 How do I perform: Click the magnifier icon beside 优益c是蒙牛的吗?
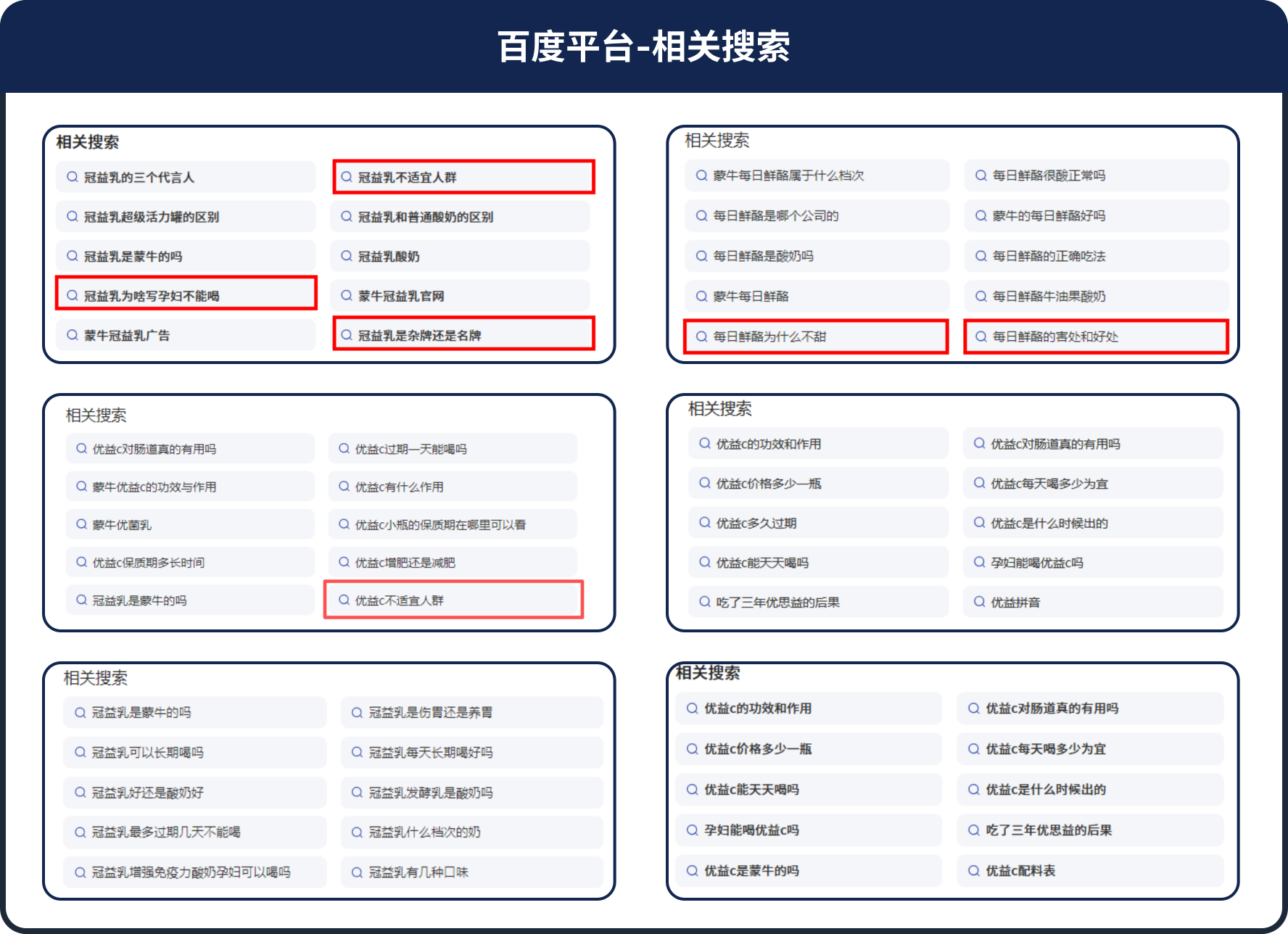[x=693, y=870]
